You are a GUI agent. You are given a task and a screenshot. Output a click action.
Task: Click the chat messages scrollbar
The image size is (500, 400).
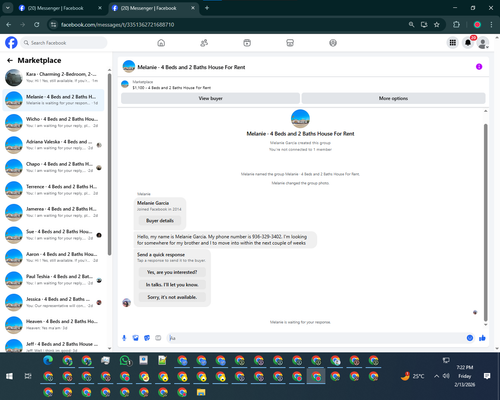(486, 222)
